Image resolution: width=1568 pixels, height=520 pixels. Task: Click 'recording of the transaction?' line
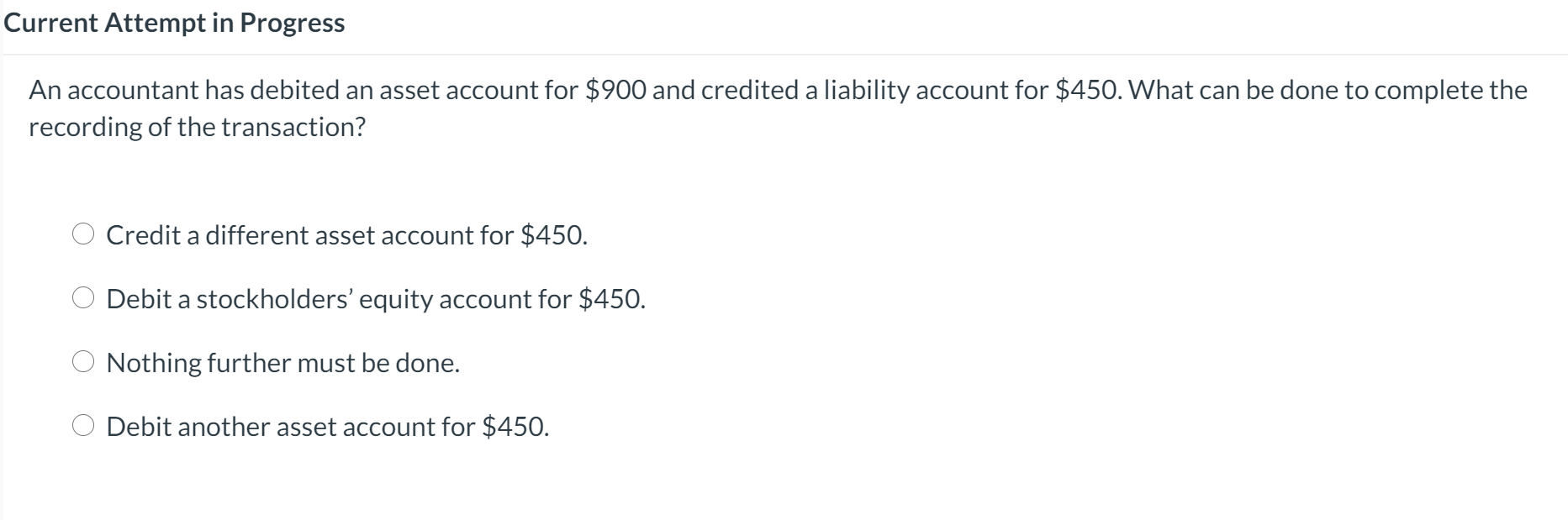[x=198, y=127]
